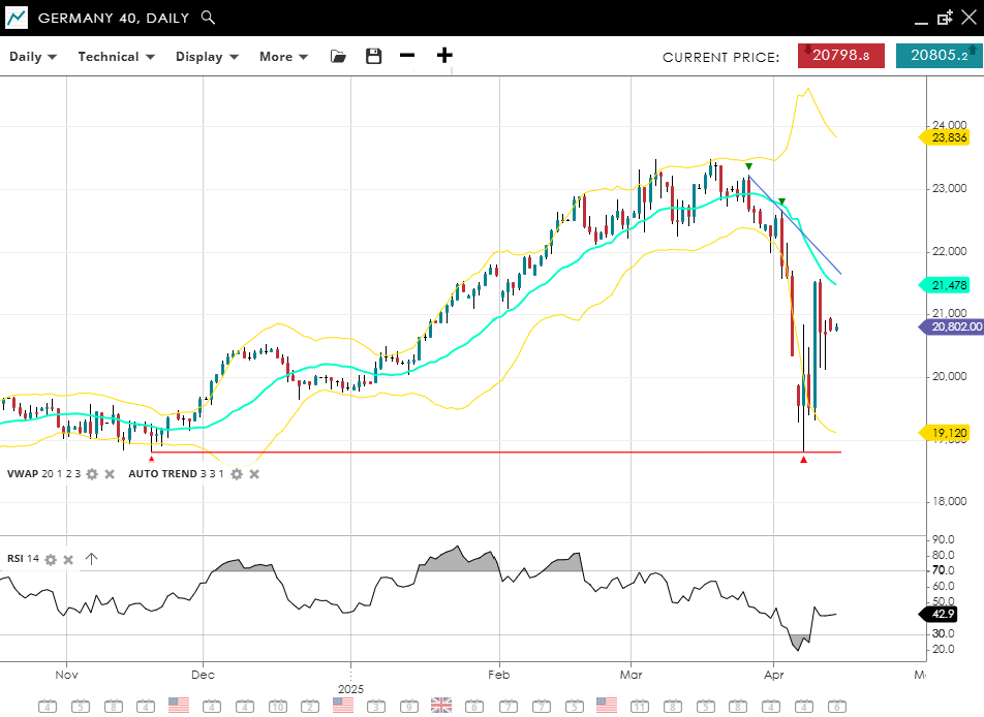This screenshot has width=984, height=717.
Task: Detach the chart using pop-out window icon
Action: 944,17
